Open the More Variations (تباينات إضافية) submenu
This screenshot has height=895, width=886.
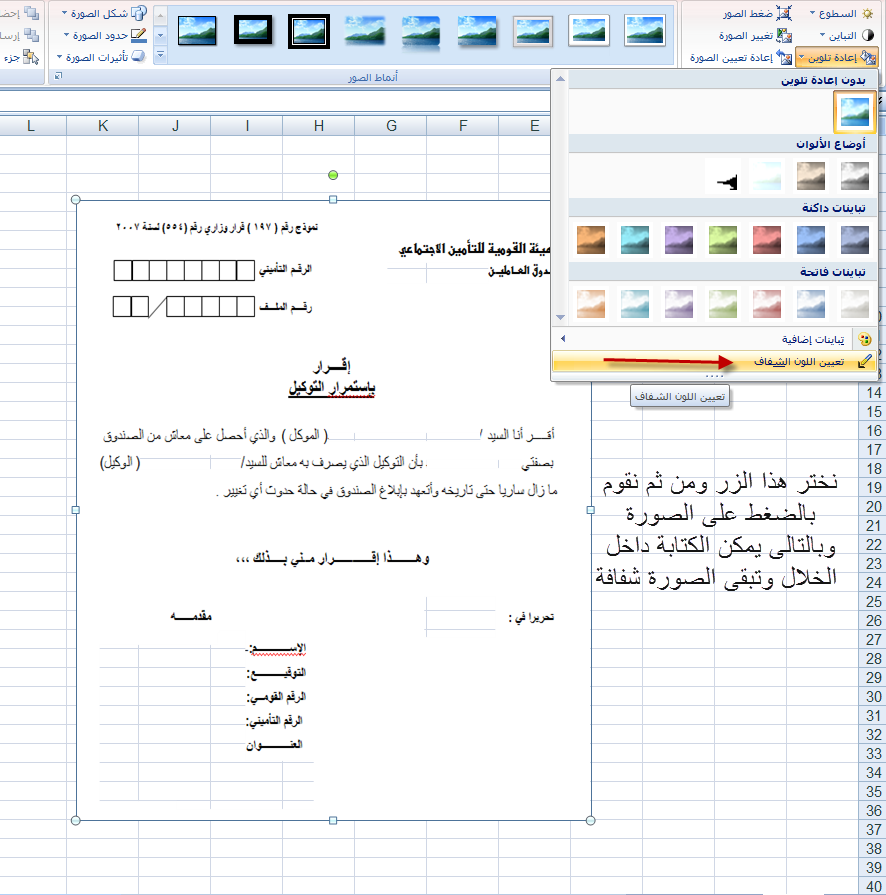pos(714,340)
